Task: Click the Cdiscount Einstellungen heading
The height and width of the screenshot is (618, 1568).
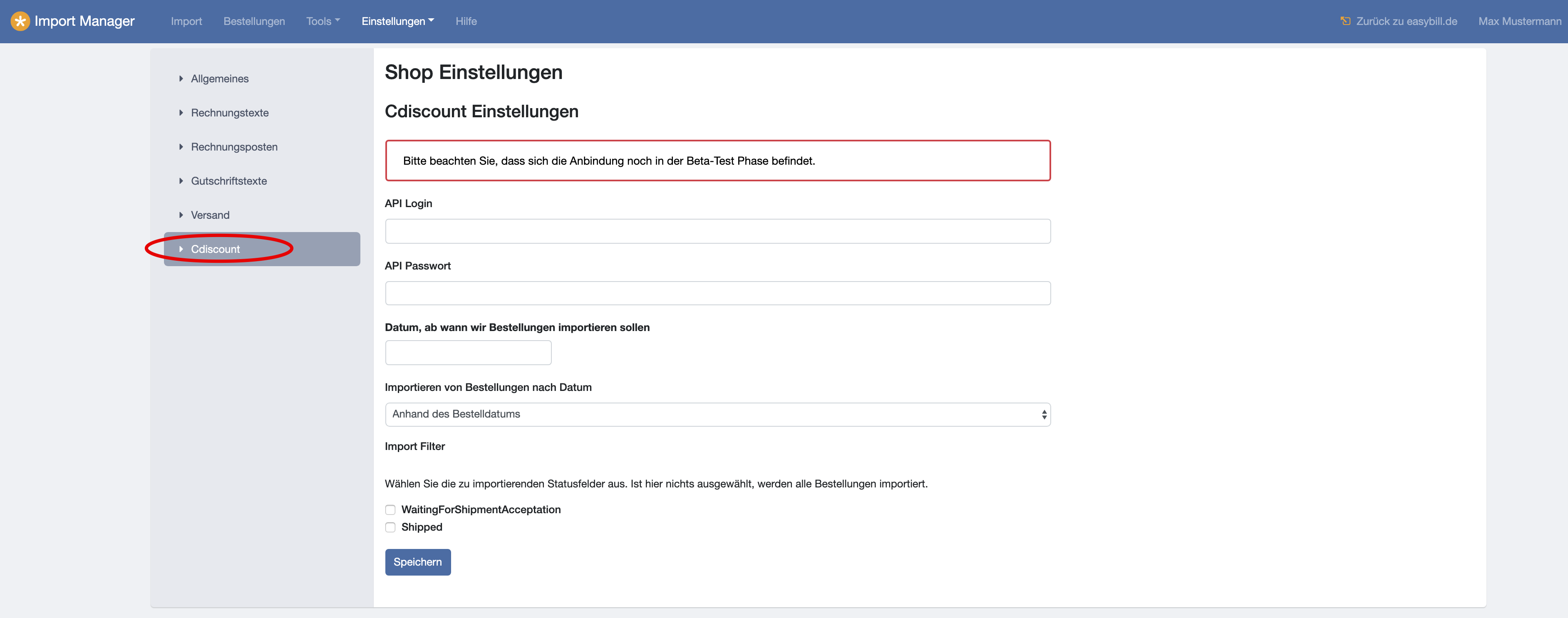Action: click(x=481, y=112)
